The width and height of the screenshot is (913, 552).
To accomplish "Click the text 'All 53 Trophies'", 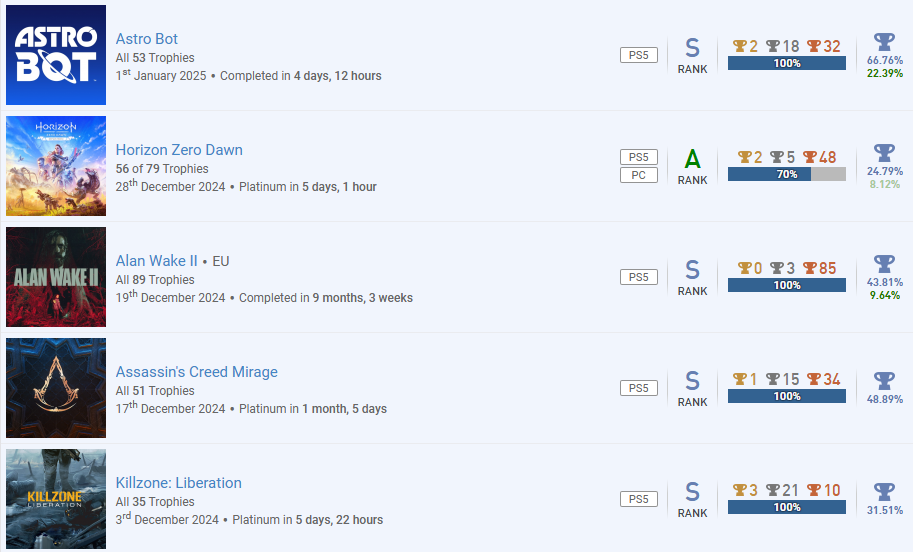I will [155, 58].
